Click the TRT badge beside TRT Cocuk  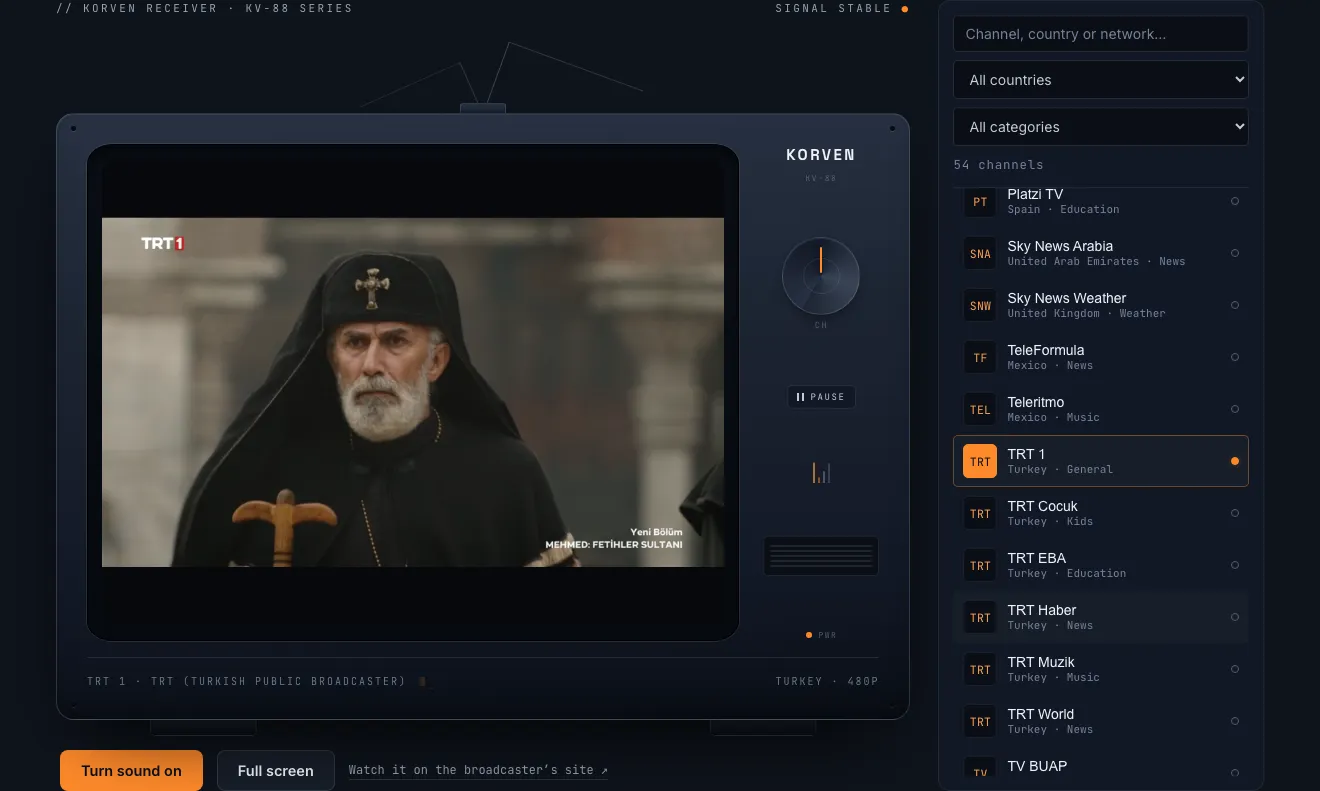[980, 513]
